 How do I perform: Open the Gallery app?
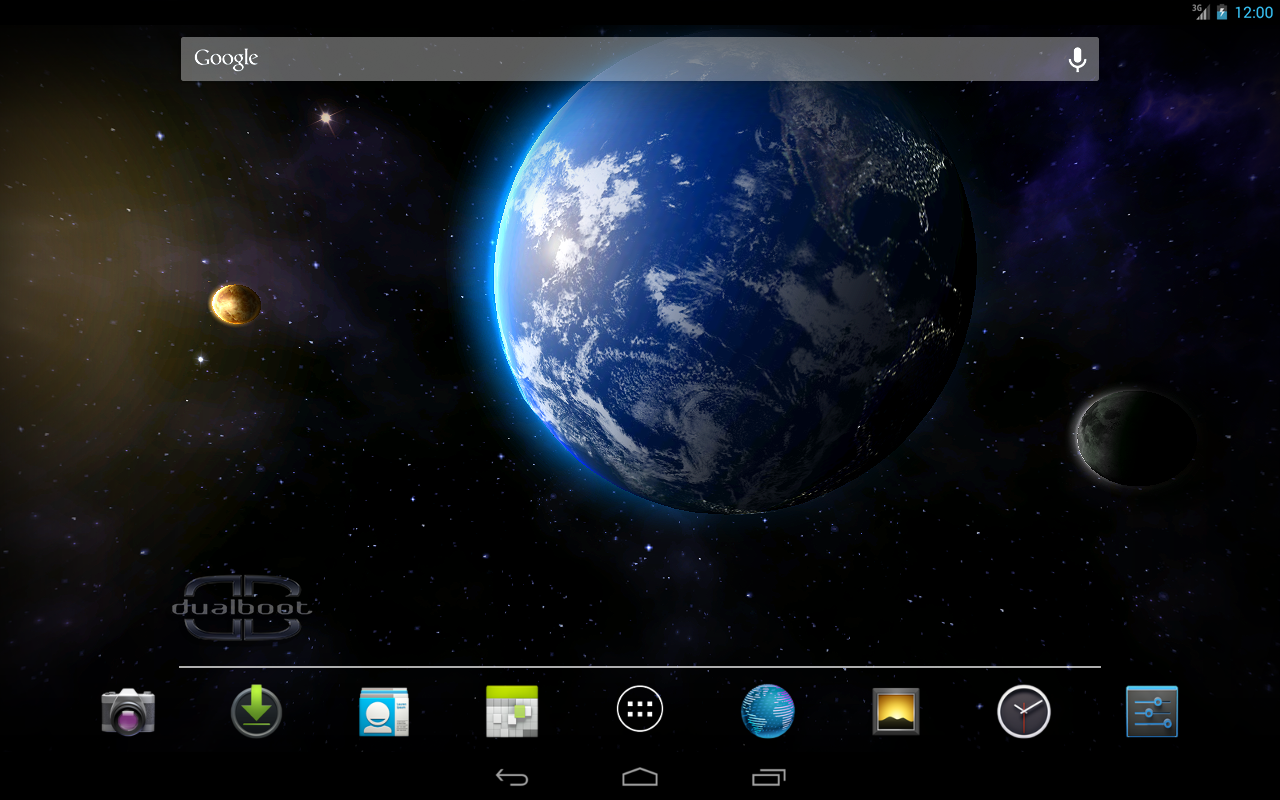click(x=896, y=711)
